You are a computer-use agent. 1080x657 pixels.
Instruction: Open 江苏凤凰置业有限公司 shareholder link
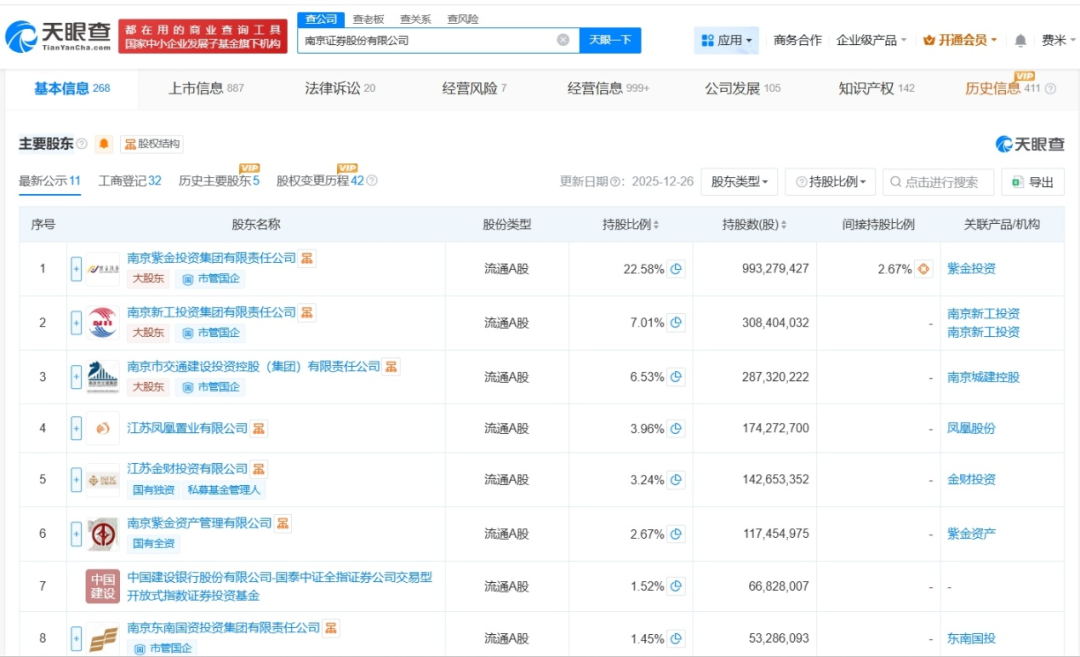pyautogui.click(x=187, y=428)
